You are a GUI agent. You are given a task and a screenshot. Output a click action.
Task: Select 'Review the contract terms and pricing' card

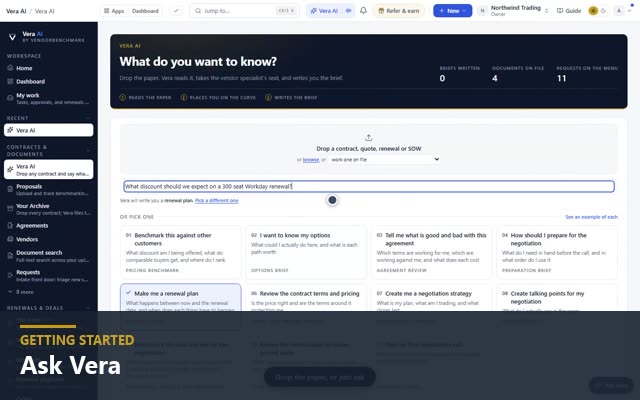click(x=306, y=298)
